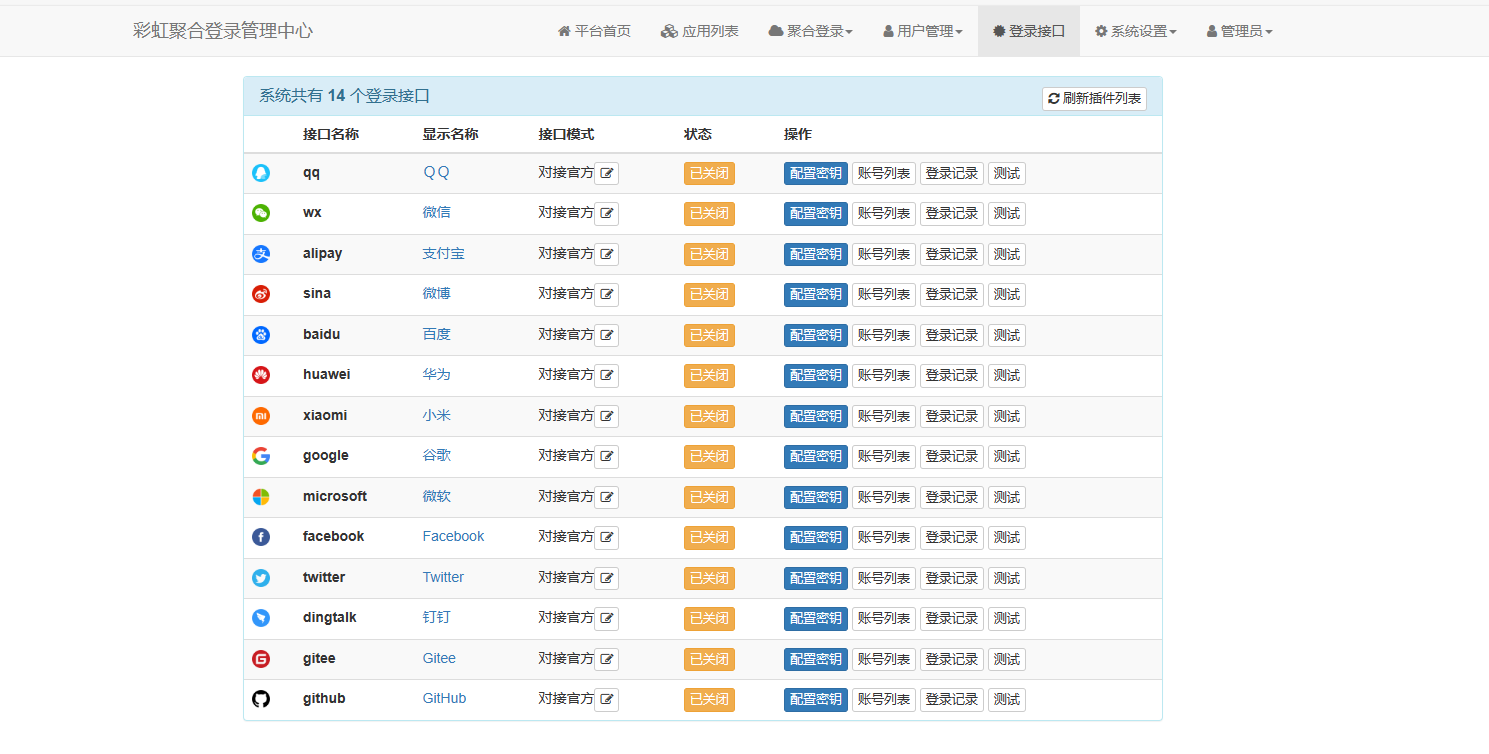The height and width of the screenshot is (754, 1489).
Task: Toggle 已关闭 status for github
Action: point(709,700)
